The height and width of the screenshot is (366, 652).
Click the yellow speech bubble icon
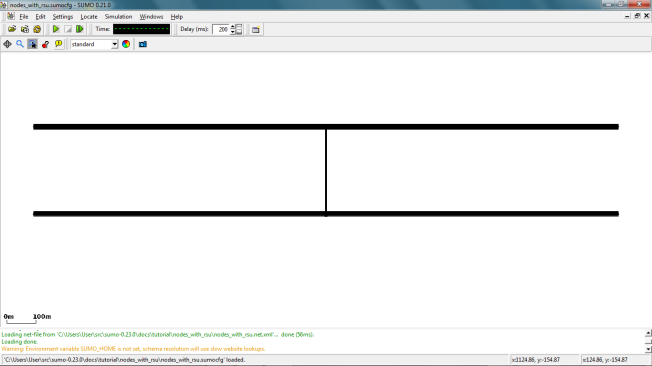pos(58,44)
